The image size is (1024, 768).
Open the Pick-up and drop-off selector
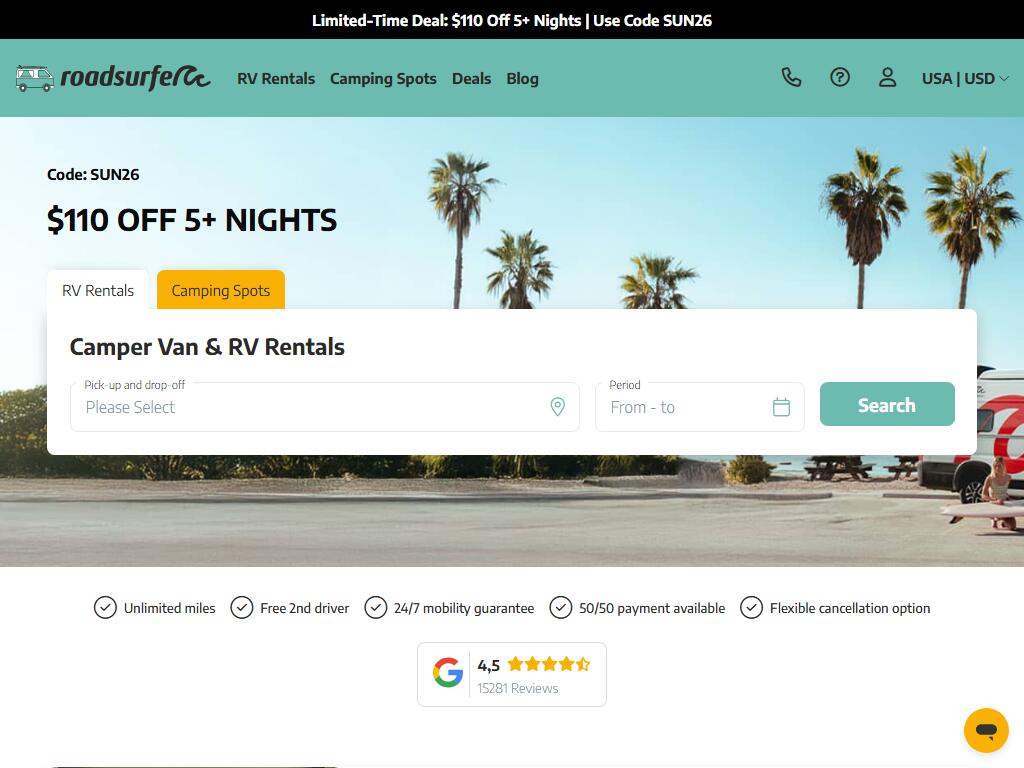pos(325,407)
